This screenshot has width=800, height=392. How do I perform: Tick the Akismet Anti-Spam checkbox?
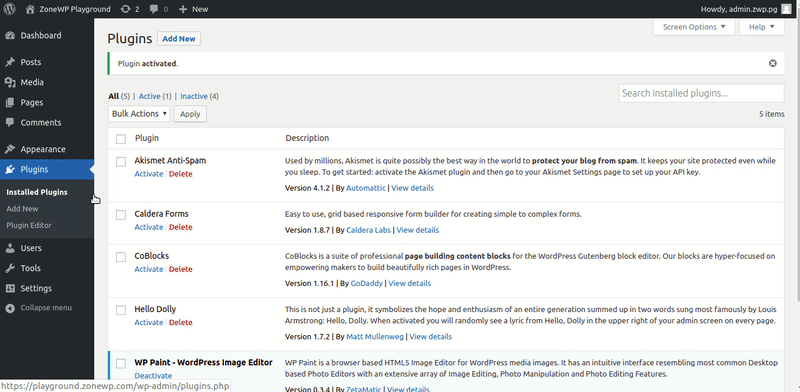point(121,162)
